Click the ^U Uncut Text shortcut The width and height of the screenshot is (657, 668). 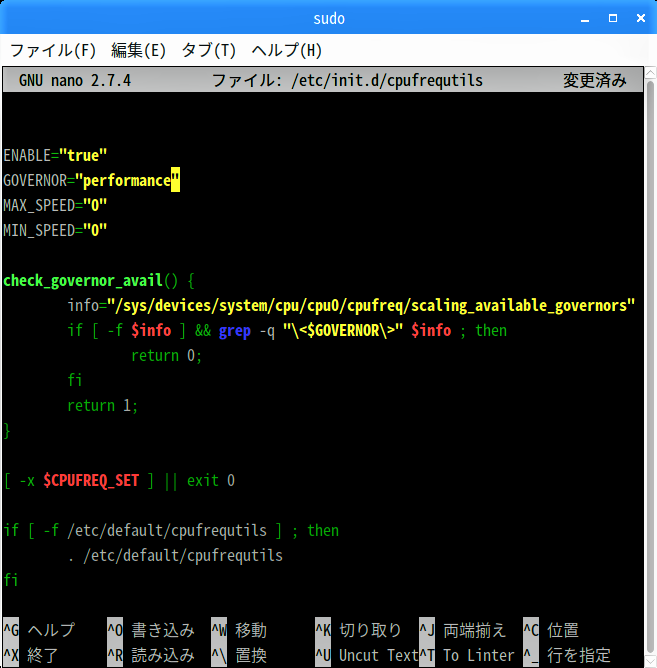(x=366, y=655)
